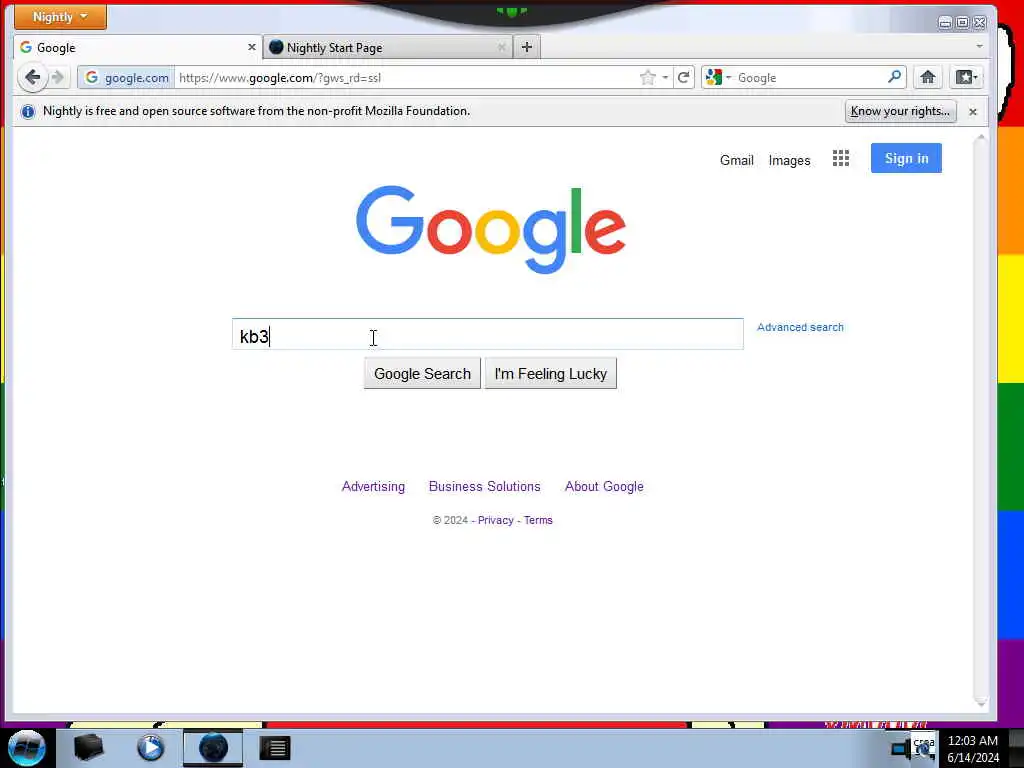Open a new tab with plus

pyautogui.click(x=527, y=47)
